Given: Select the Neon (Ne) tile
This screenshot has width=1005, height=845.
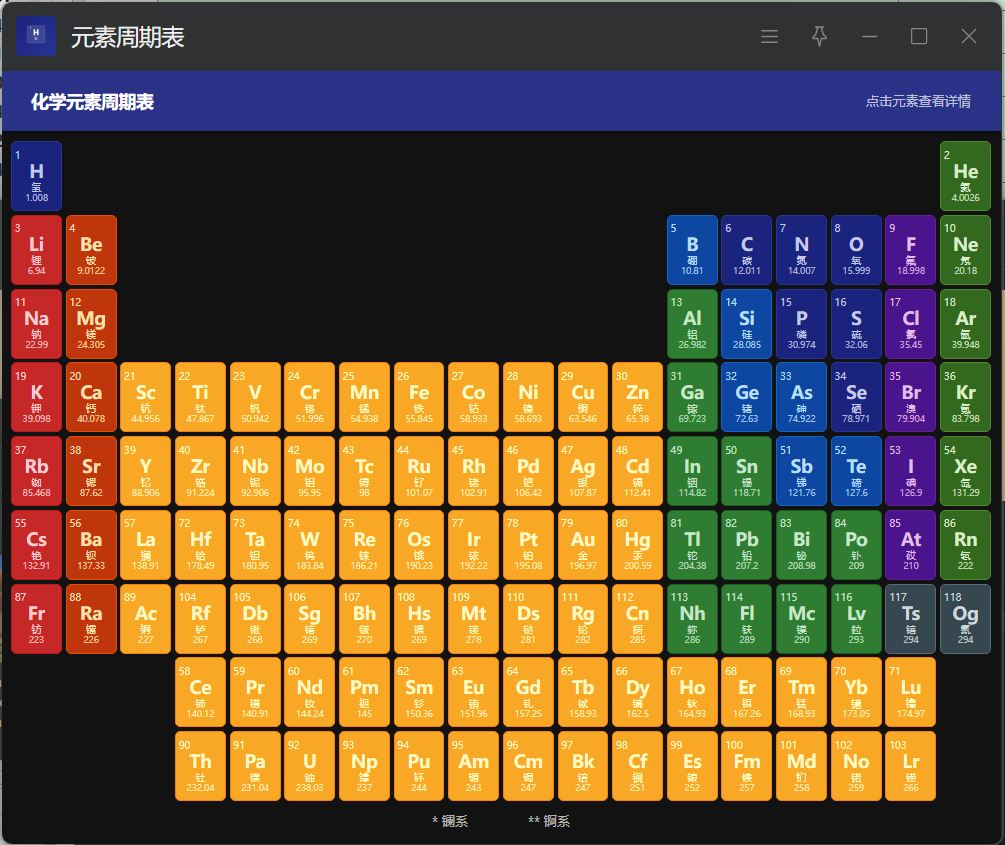Looking at the screenshot, I should [965, 250].
